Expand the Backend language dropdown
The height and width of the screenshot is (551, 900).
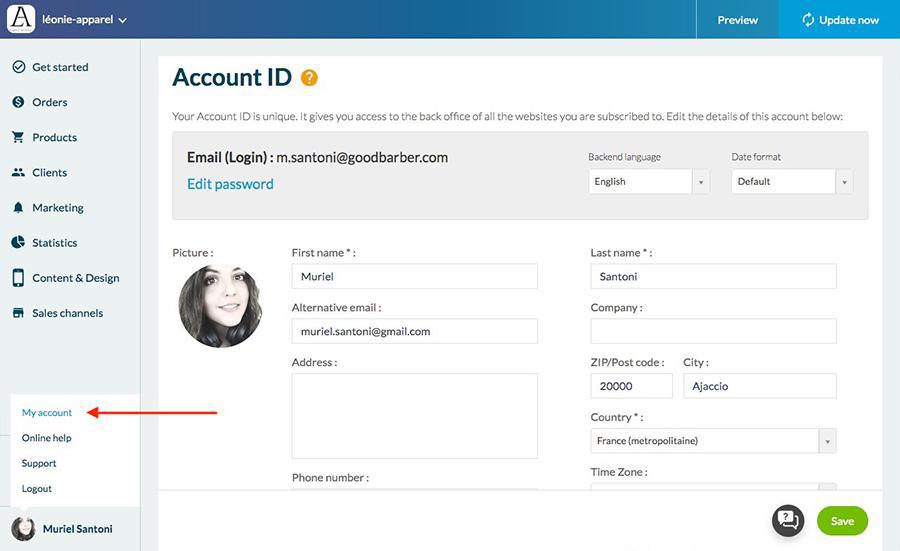pyautogui.click(x=649, y=182)
